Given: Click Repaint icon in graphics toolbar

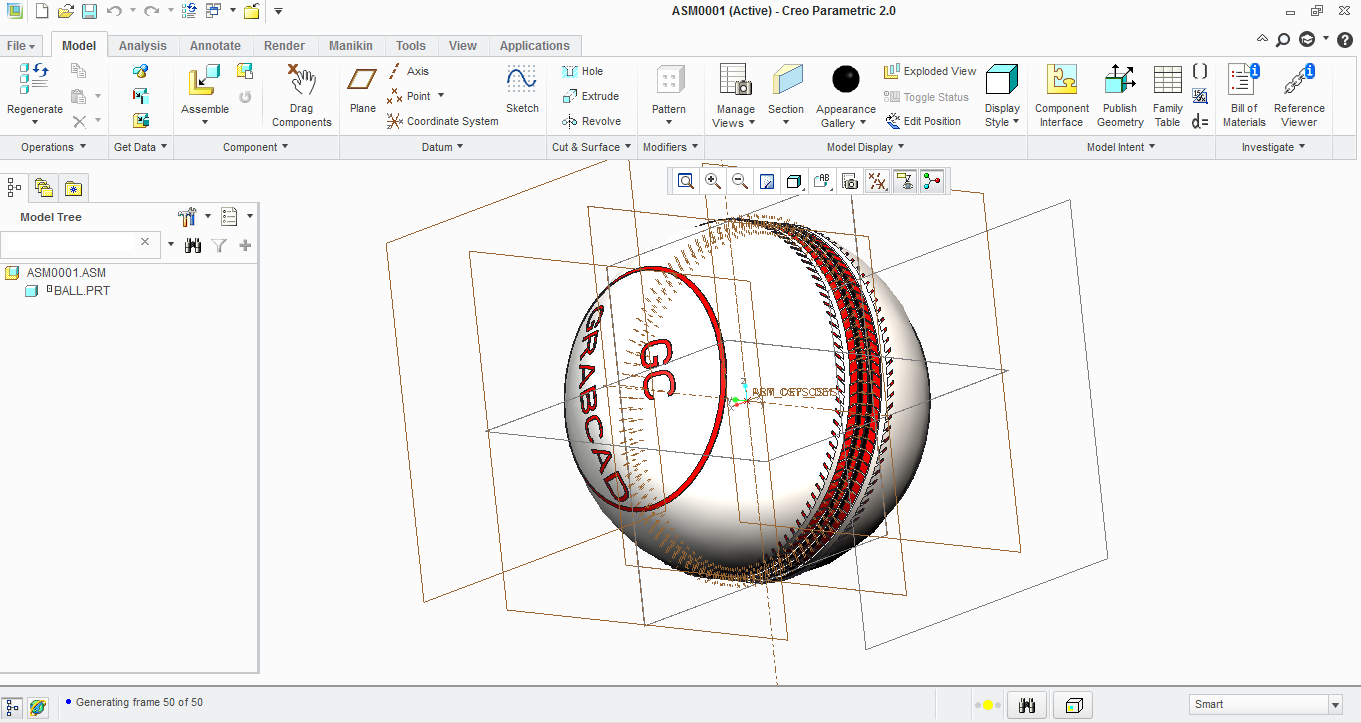Looking at the screenshot, I should [x=767, y=181].
